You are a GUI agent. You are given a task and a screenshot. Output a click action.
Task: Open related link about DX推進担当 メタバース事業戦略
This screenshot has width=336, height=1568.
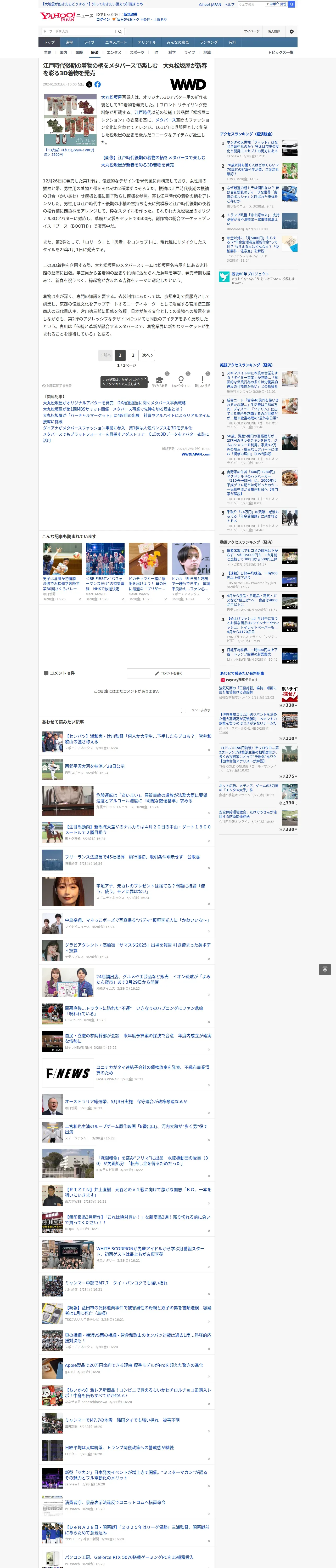pyautogui.click(x=115, y=403)
